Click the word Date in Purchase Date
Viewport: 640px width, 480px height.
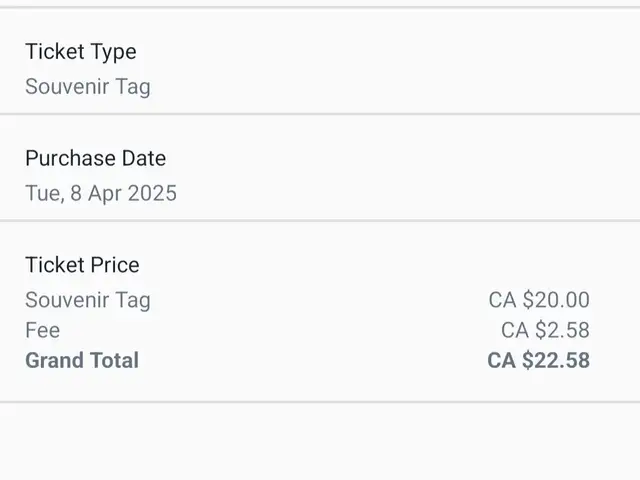click(x=144, y=158)
